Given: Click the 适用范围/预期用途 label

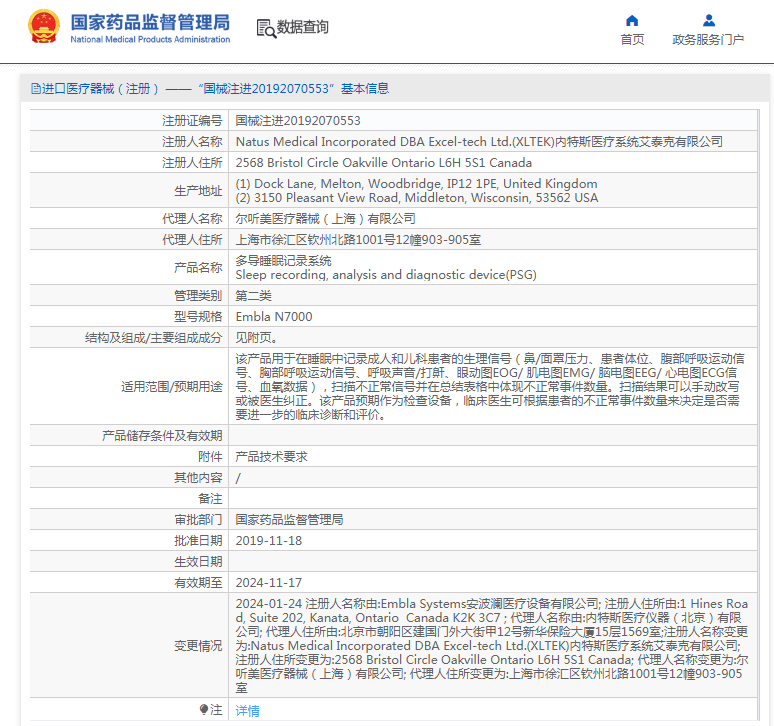Looking at the screenshot, I should click(x=172, y=386).
